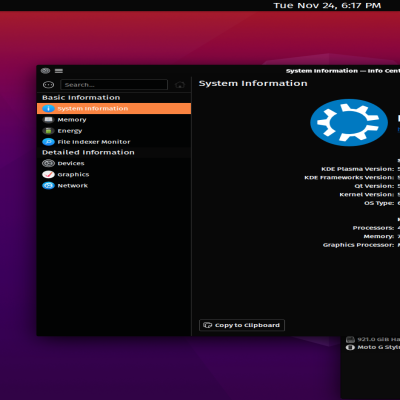Click the magnifier icon of File Indexer Monitor

point(48,142)
